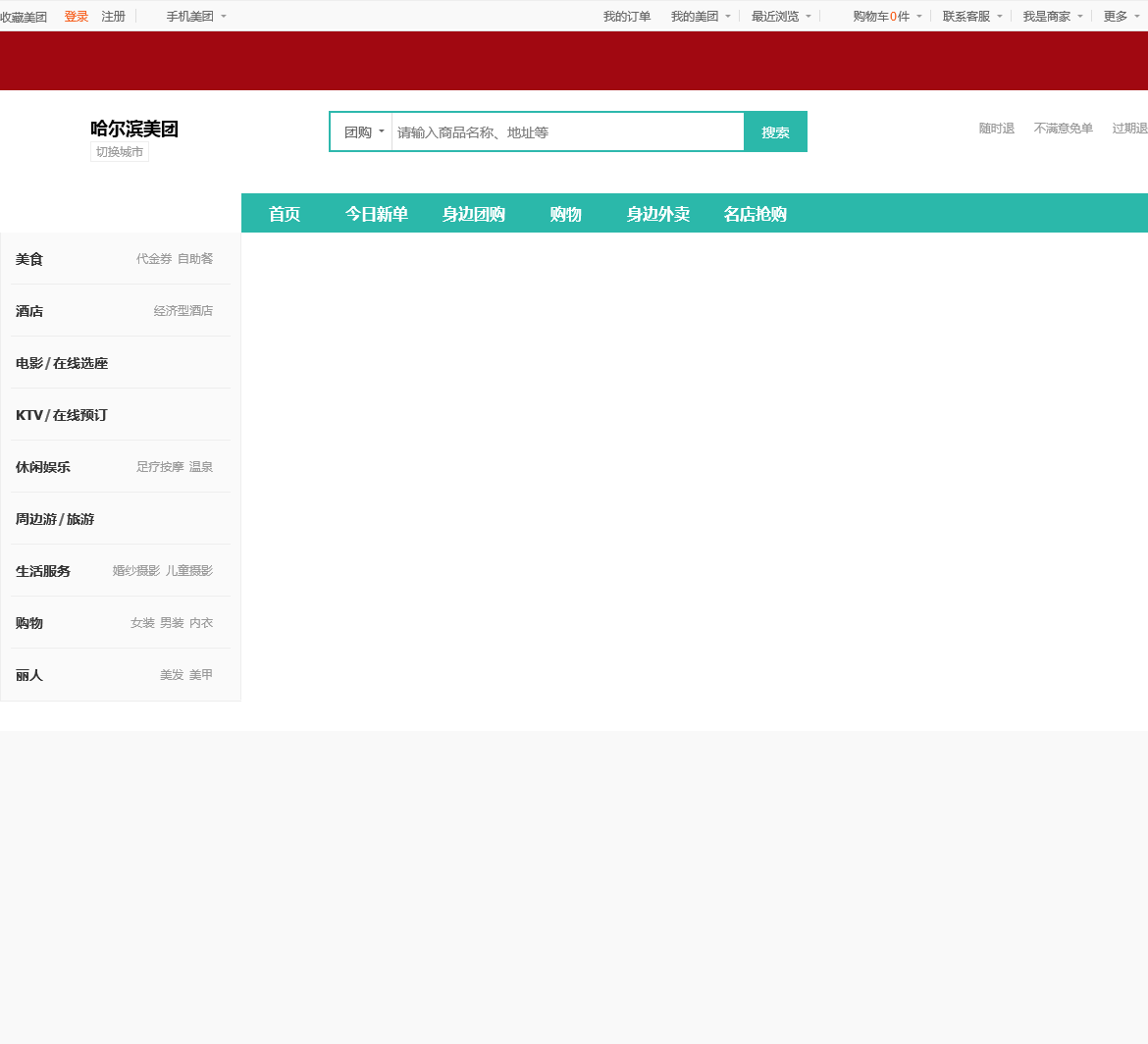Click the 过期退 guarantee link
1148x1044 pixels.
[1129, 129]
